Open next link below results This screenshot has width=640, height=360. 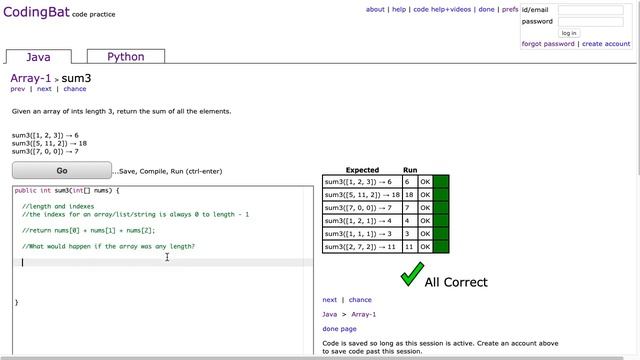[329, 300]
